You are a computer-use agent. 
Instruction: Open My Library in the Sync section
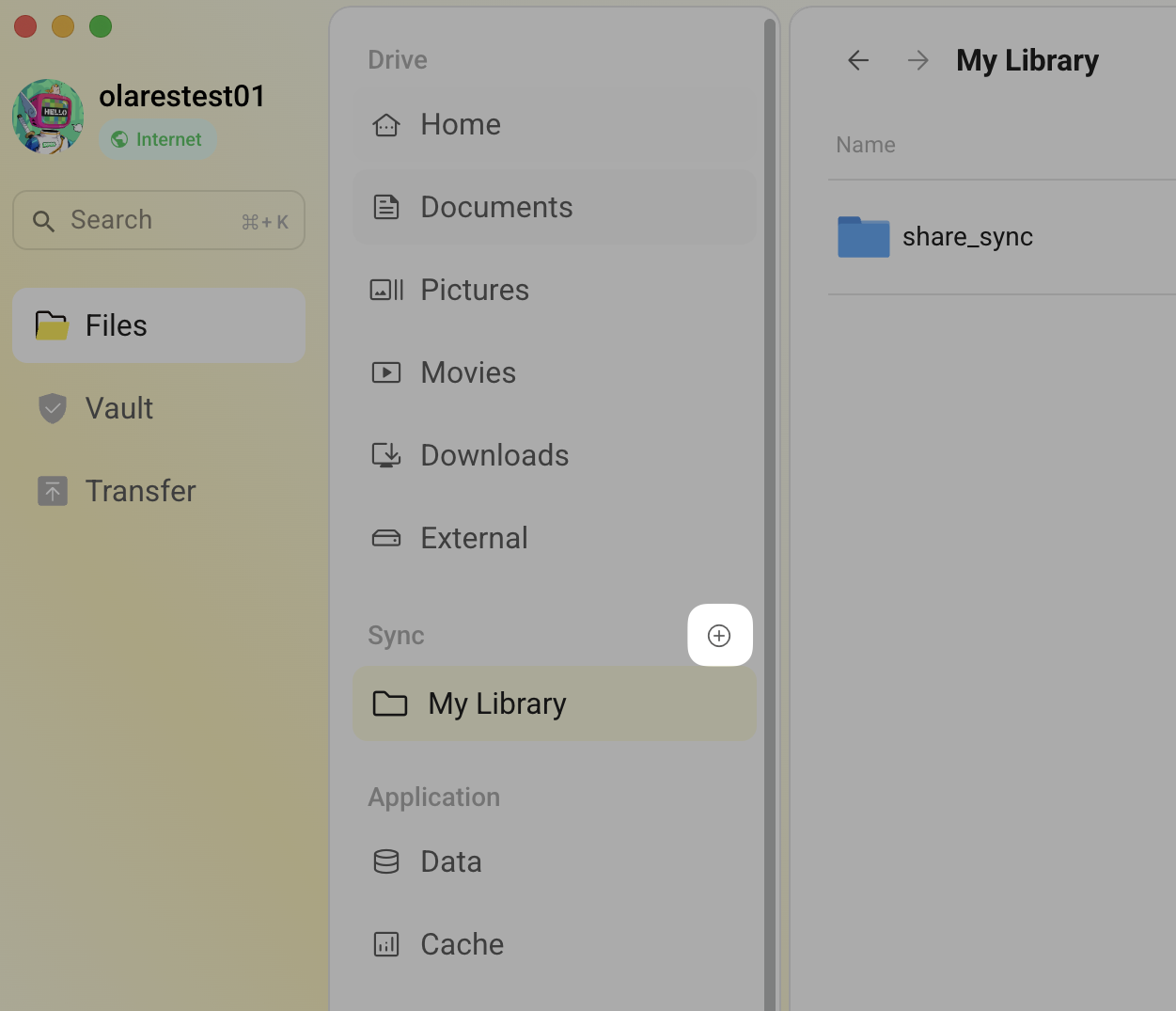point(496,703)
